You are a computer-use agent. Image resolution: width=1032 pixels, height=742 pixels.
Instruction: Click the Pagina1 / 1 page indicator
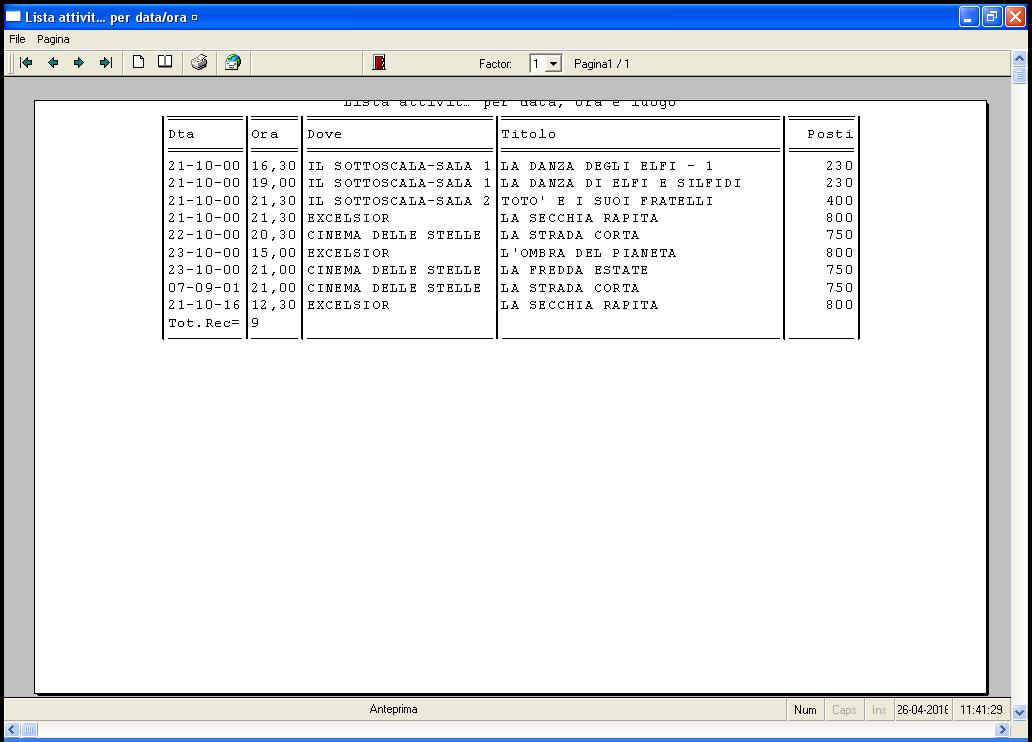click(x=602, y=64)
